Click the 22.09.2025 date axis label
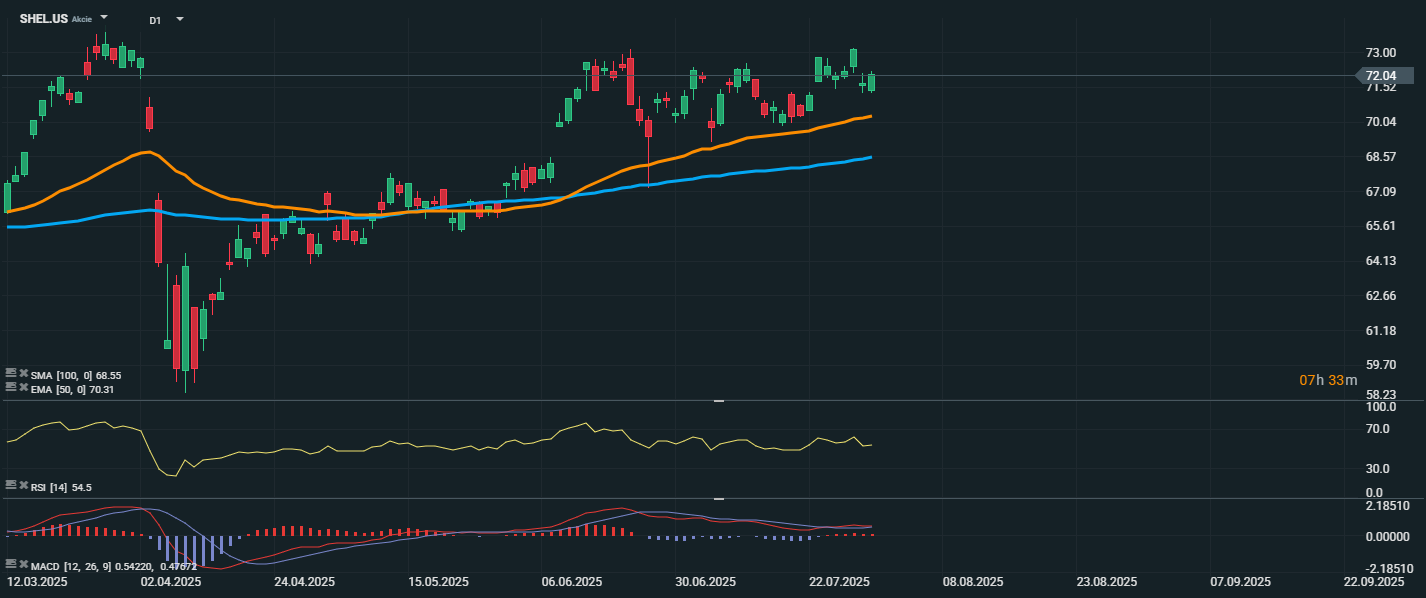 coord(1373,581)
